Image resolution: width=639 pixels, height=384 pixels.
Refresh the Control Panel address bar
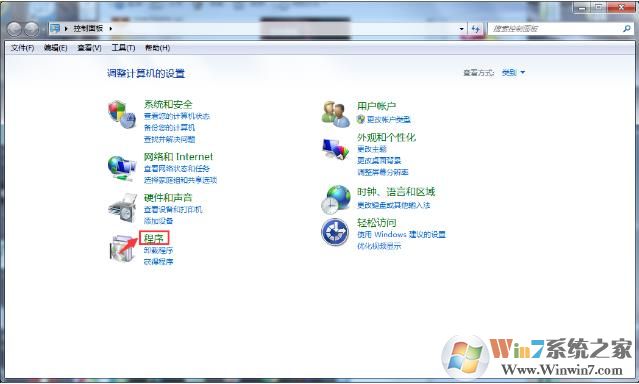(x=476, y=29)
